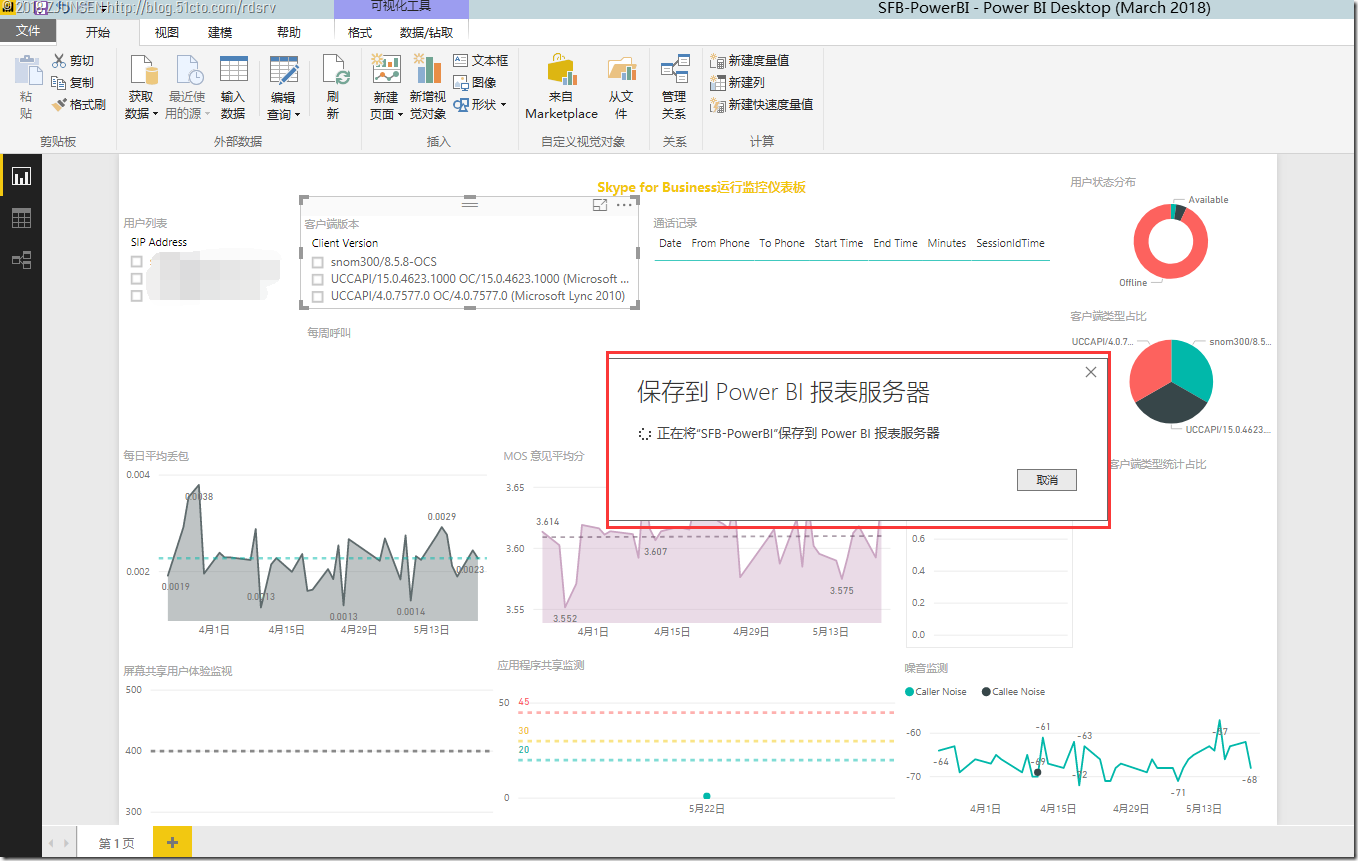
Task: Open the File (文件) menu
Action: pos(28,31)
